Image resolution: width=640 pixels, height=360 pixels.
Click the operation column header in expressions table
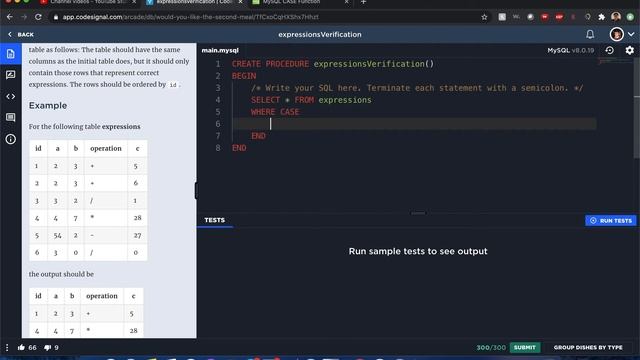click(x=106, y=148)
